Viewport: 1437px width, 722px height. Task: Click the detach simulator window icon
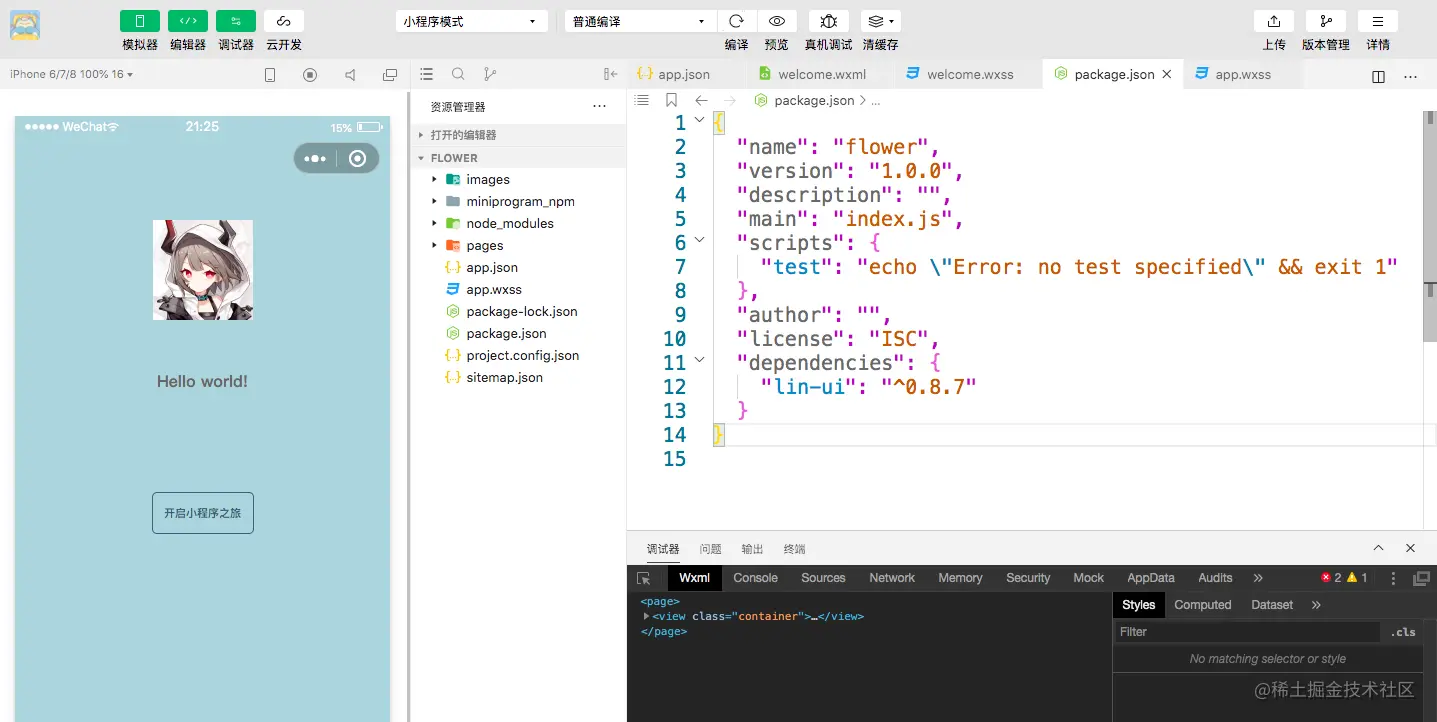coord(390,75)
